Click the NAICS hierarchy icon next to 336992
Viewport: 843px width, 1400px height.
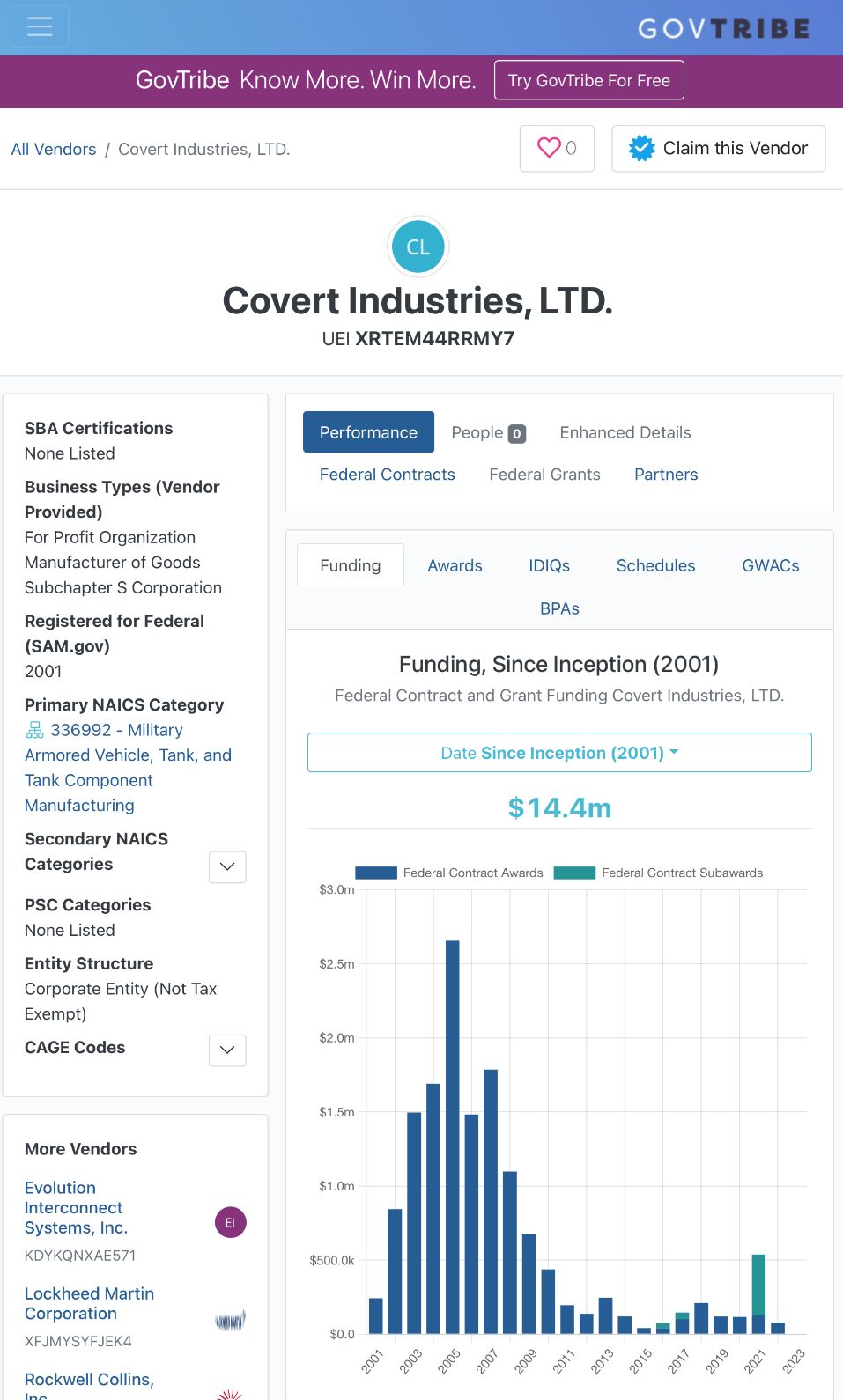34,730
